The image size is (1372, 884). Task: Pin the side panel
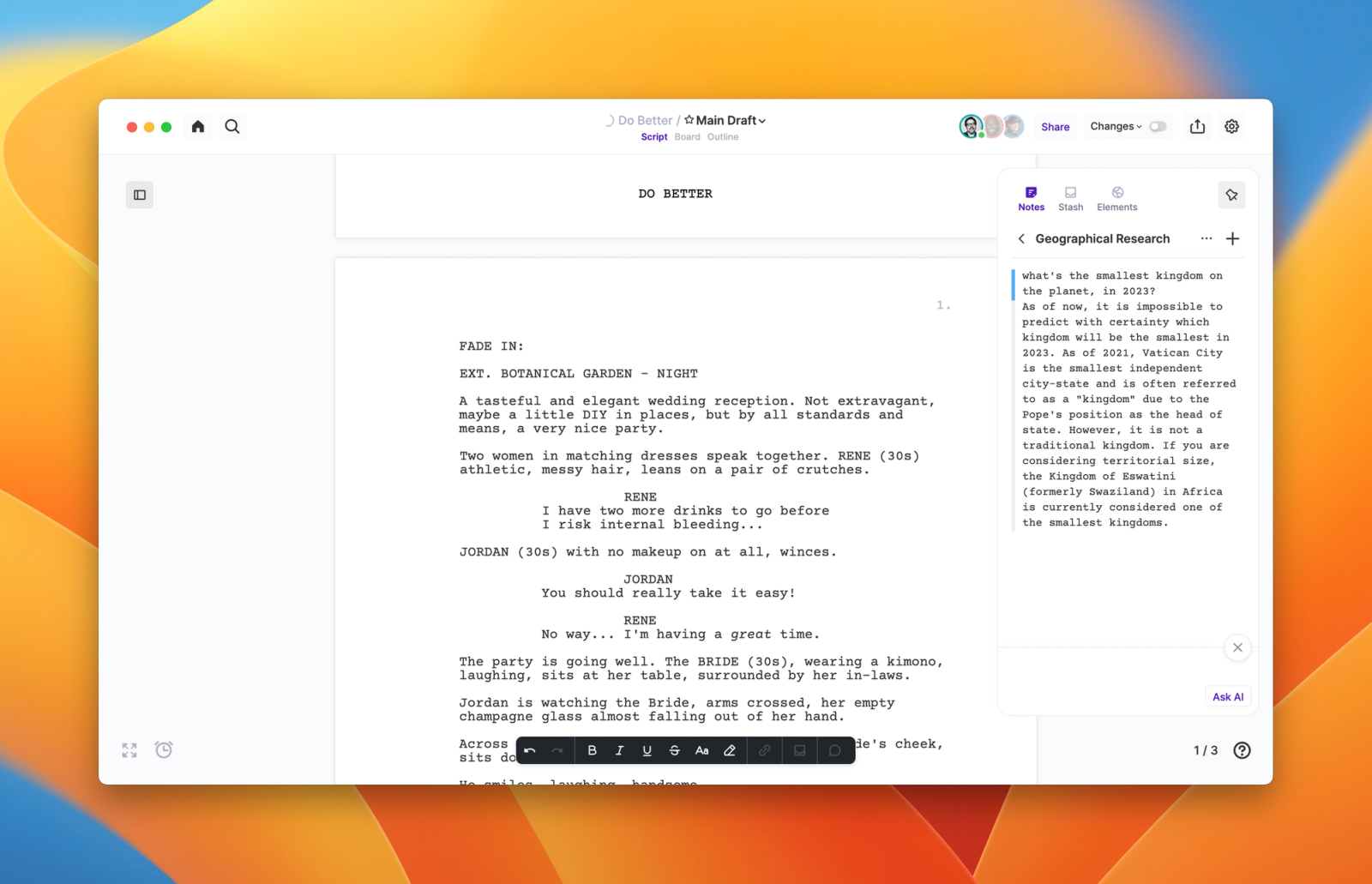tap(1231, 195)
